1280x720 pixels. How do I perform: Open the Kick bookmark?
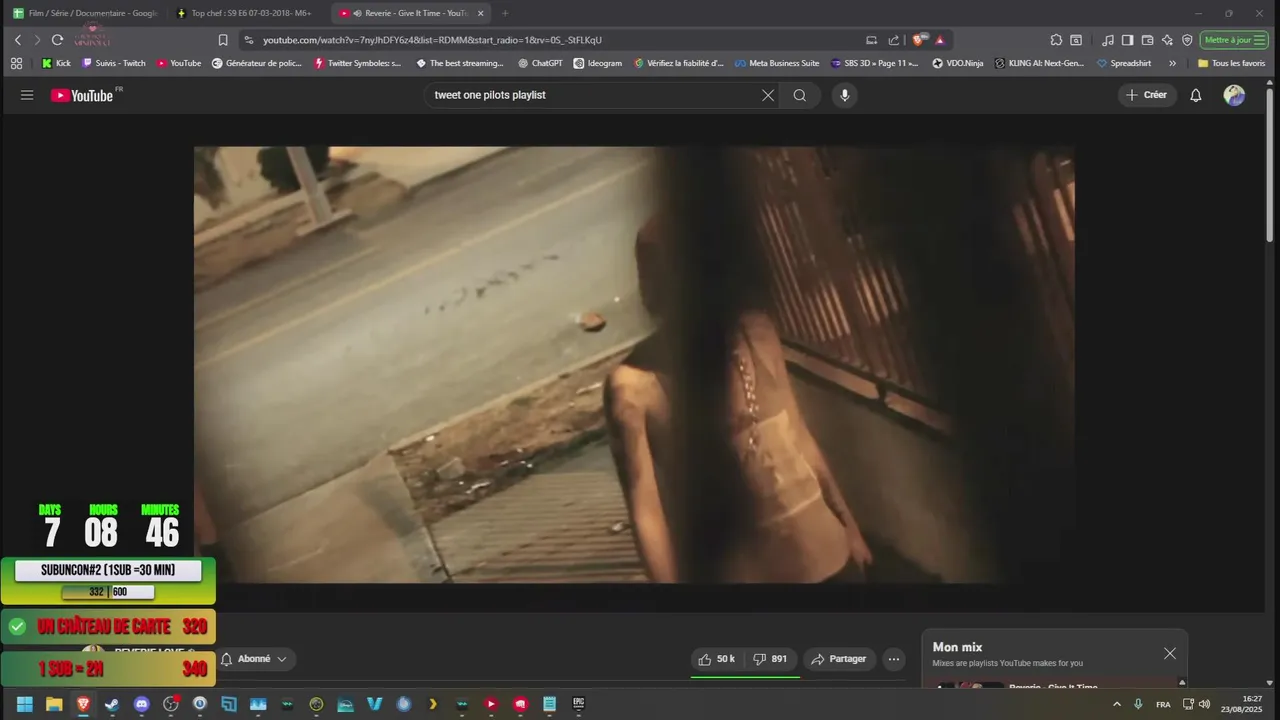pyautogui.click(x=56, y=63)
